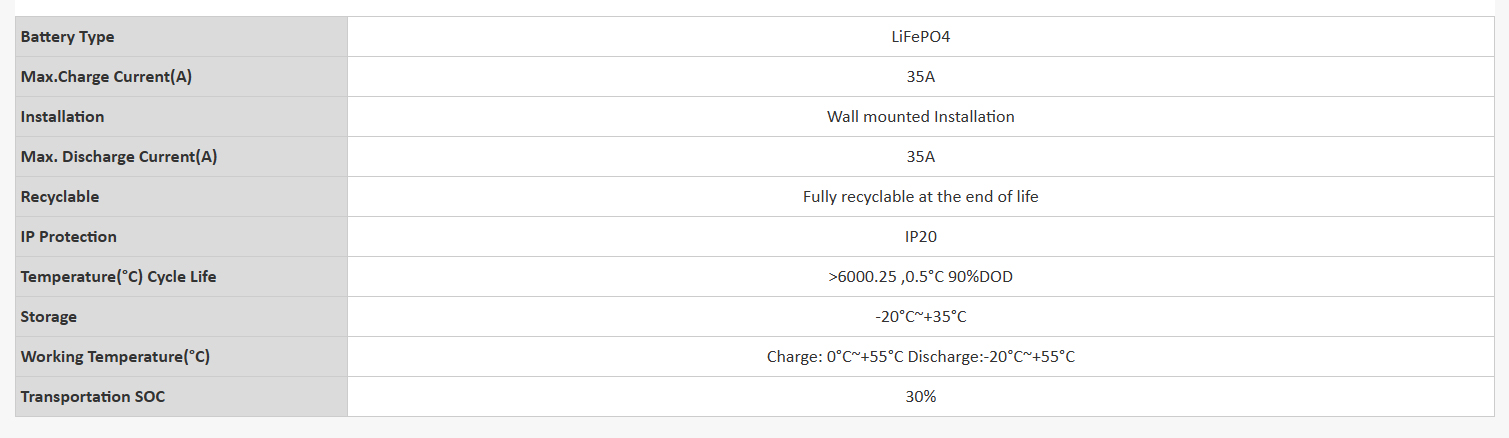Click the Working Temperature(°C) label

(115, 357)
